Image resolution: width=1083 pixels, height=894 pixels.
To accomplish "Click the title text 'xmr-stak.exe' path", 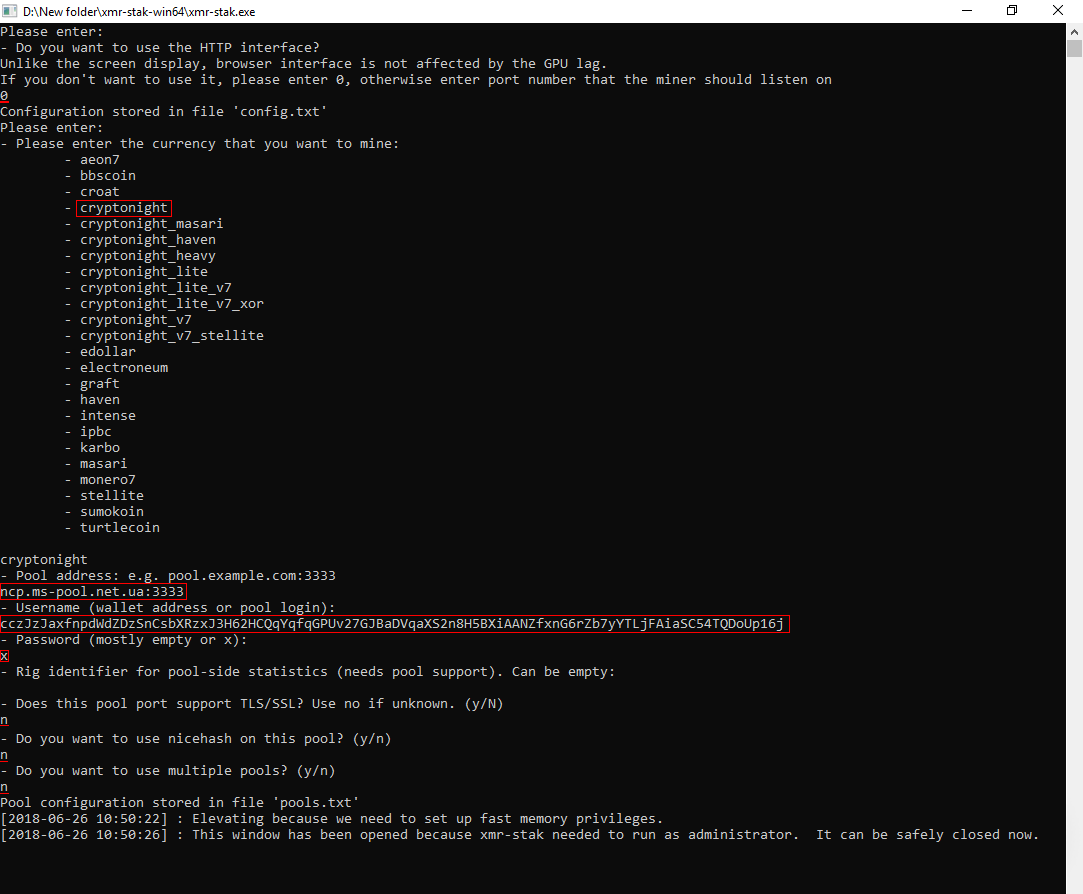I will (139, 12).
